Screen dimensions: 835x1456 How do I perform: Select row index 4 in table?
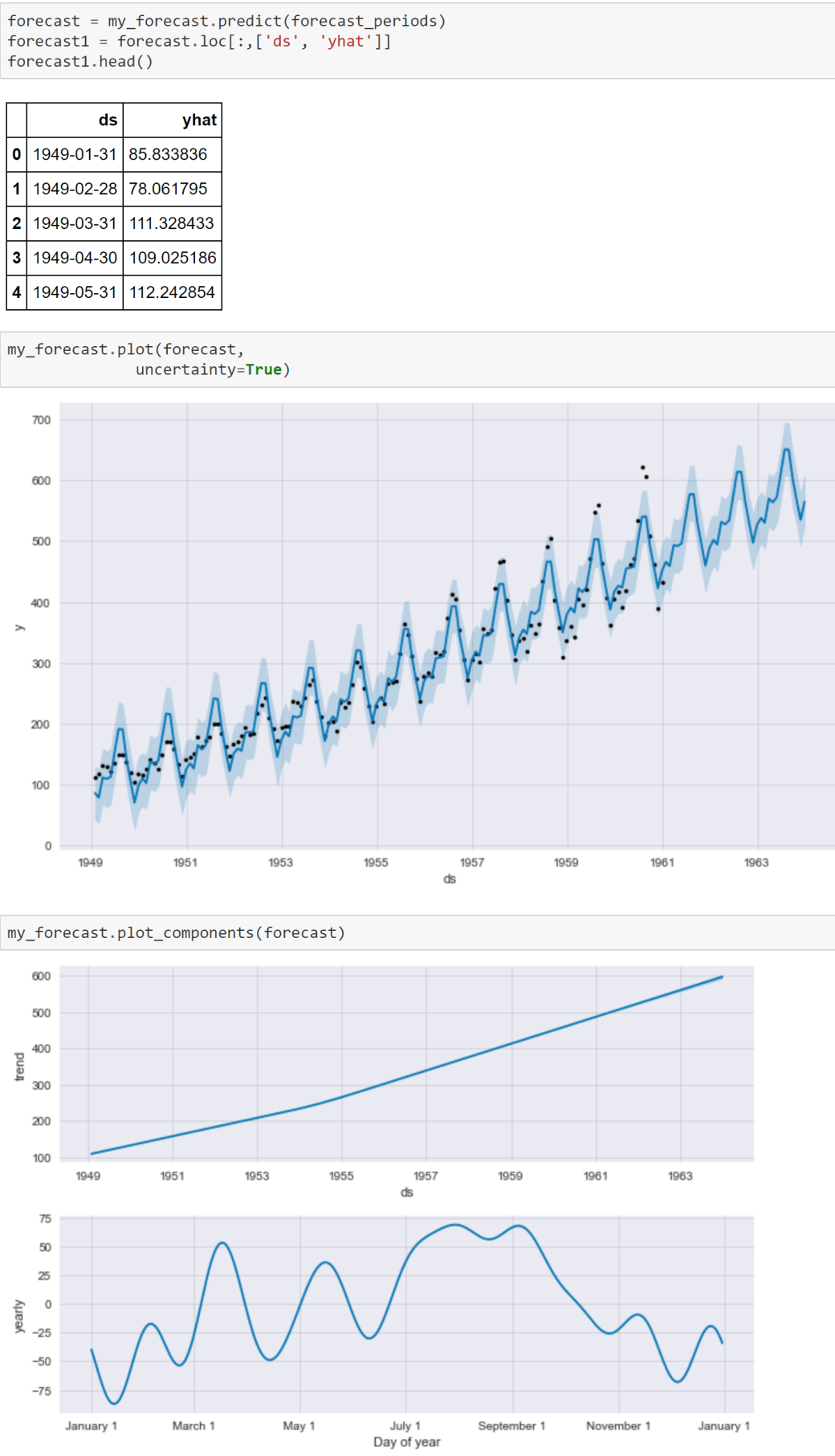tap(17, 292)
